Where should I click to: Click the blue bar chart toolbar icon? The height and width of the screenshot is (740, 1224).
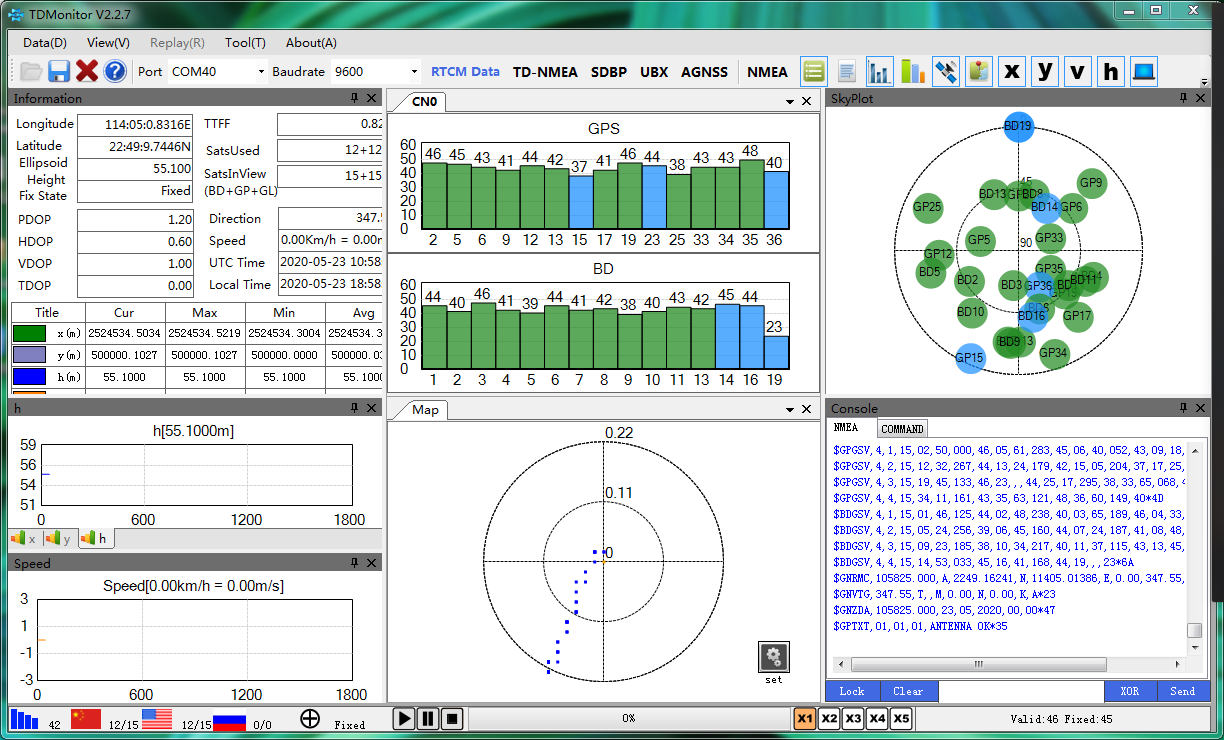(x=880, y=71)
